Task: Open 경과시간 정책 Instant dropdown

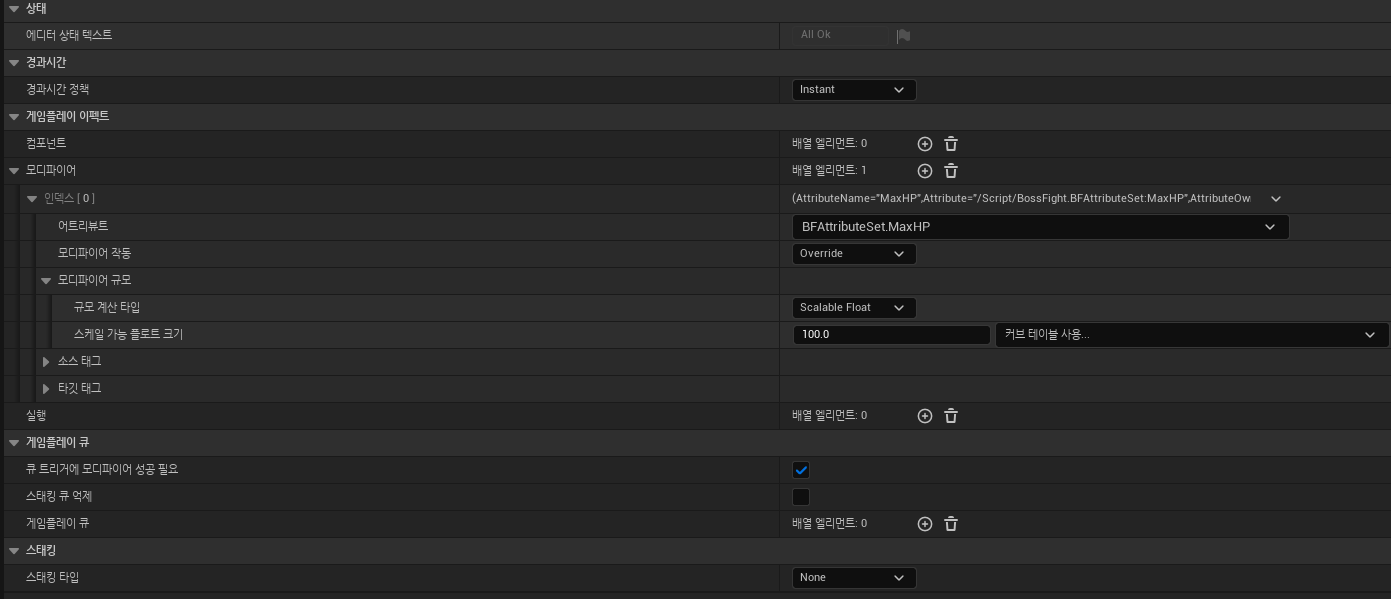Action: 854,90
